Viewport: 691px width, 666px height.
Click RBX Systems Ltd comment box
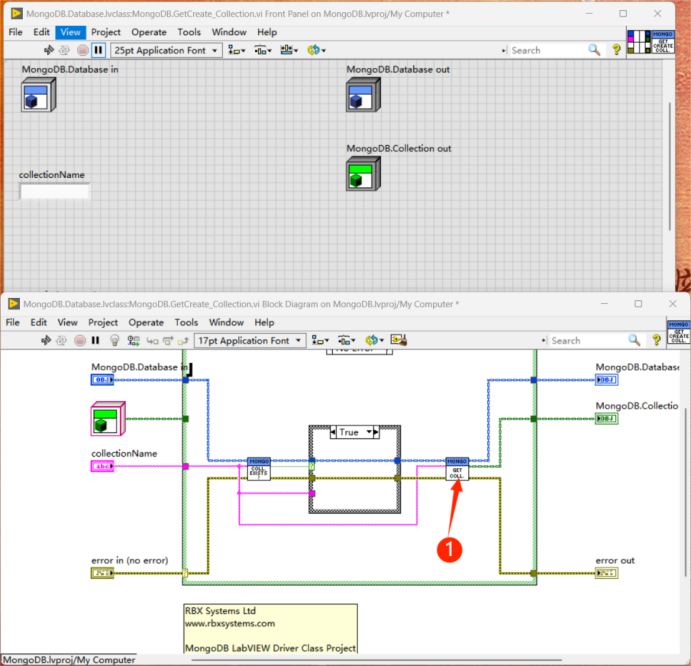pyautogui.click(x=270, y=629)
